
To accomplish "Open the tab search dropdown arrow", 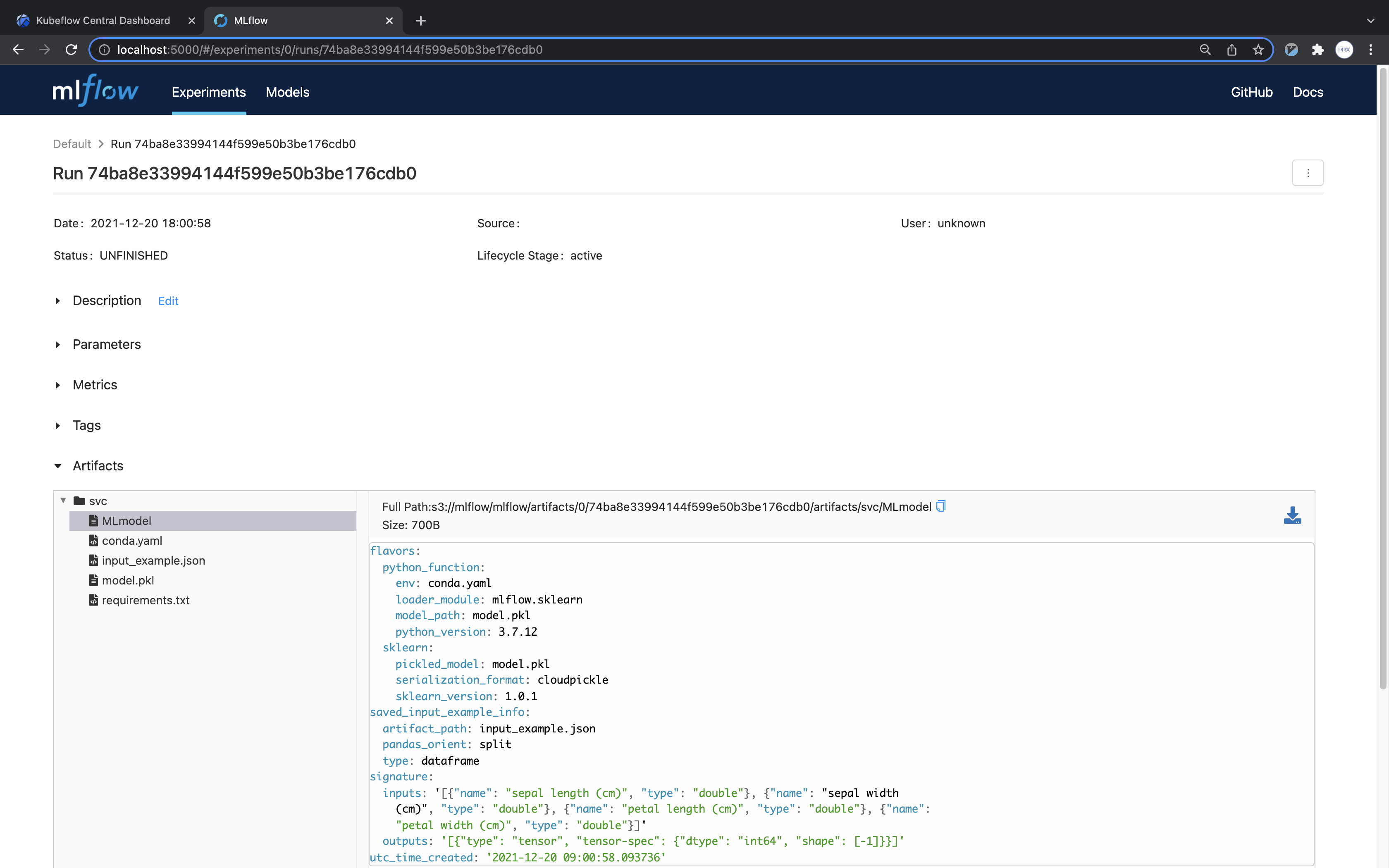I will pos(1371,21).
